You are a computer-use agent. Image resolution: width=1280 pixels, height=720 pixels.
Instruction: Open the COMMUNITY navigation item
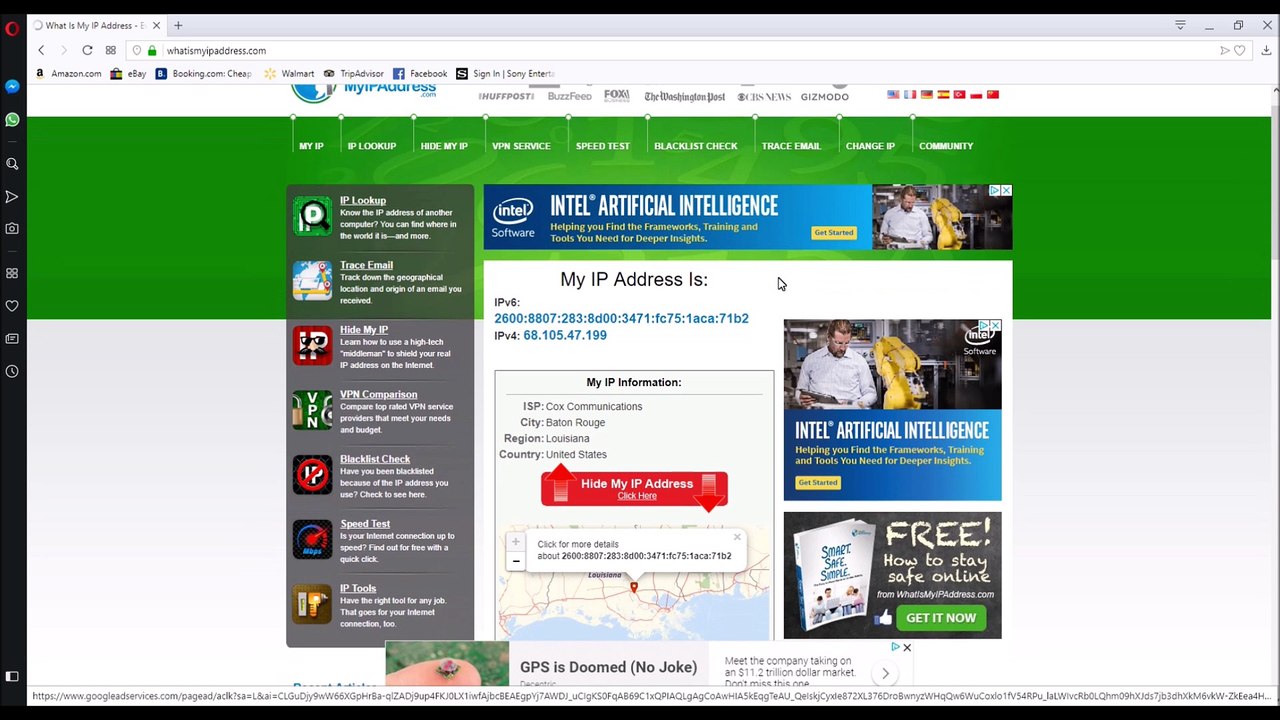(946, 146)
